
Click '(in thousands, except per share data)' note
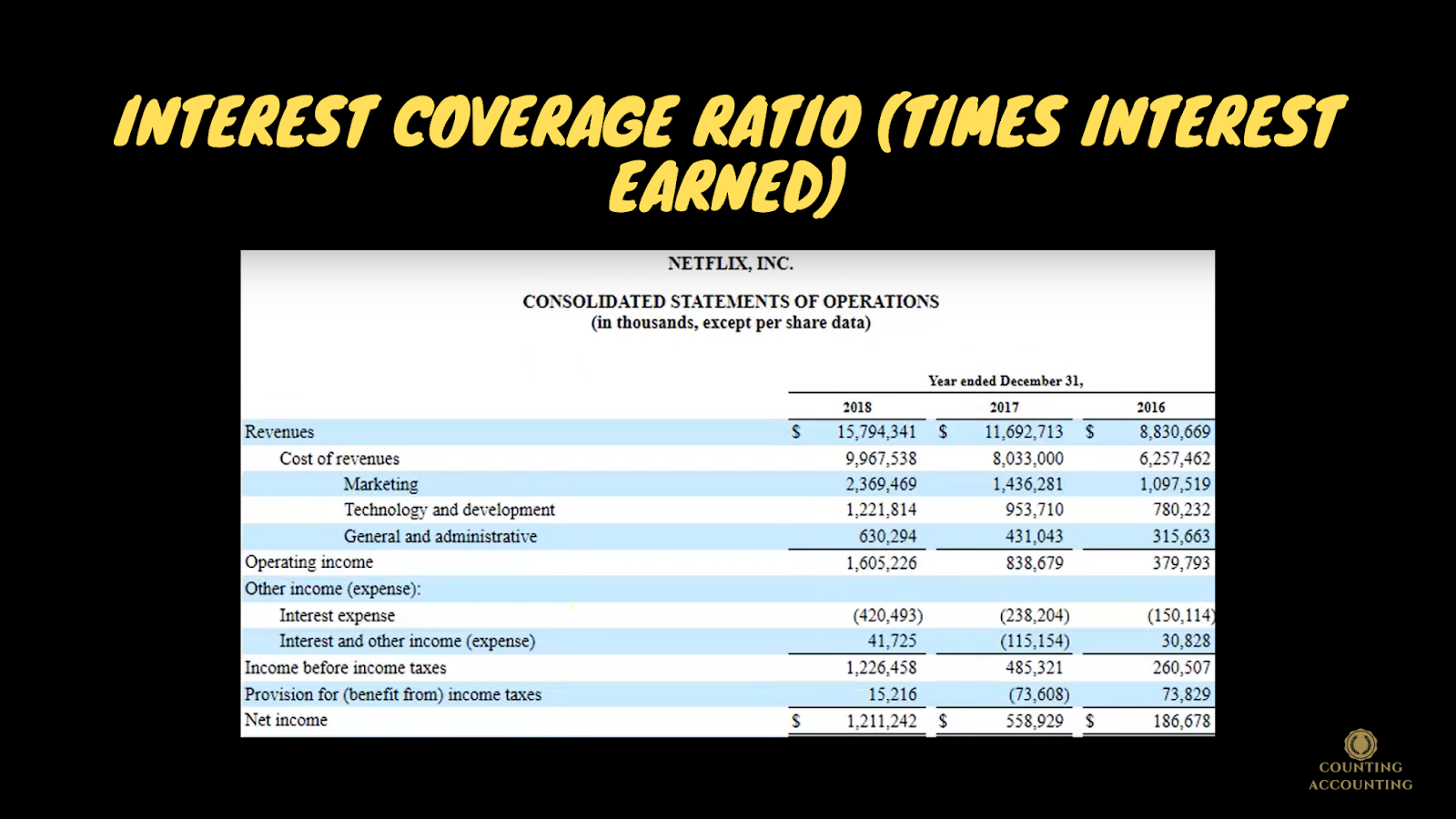coord(731,323)
